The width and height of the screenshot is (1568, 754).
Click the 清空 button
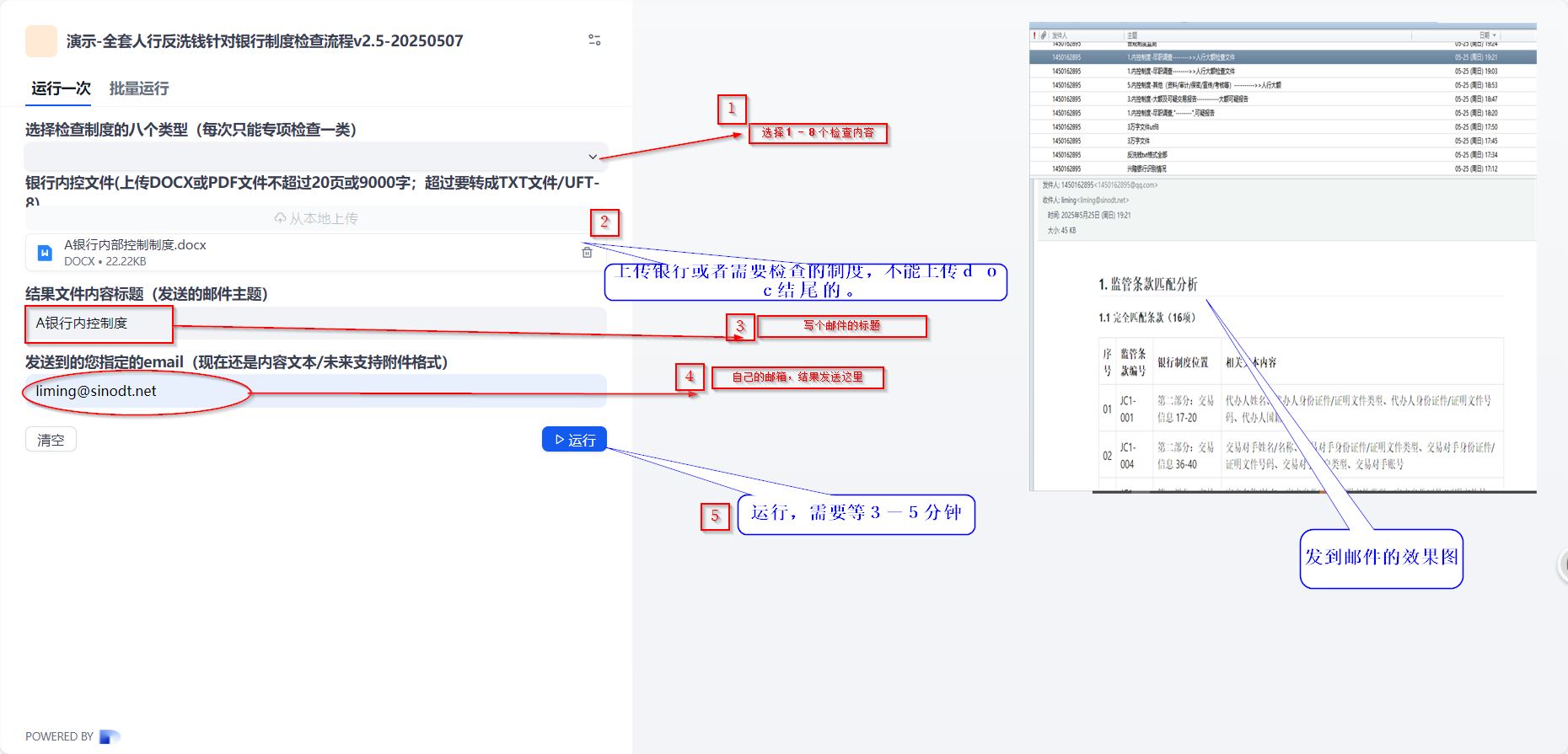pos(51,440)
